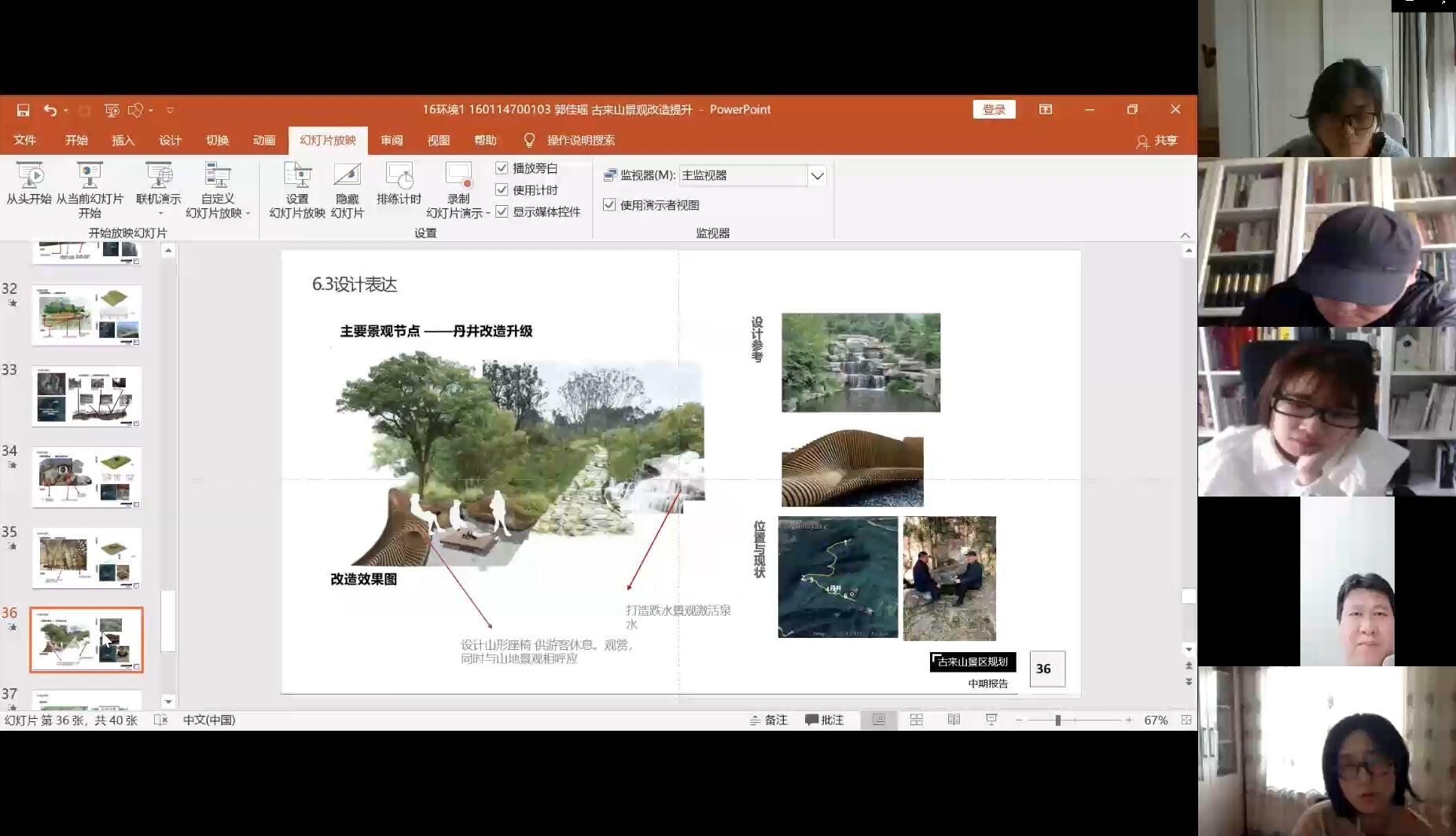The width and height of the screenshot is (1456, 836).
Task: Switch to the 审阅 tab
Action: [392, 141]
